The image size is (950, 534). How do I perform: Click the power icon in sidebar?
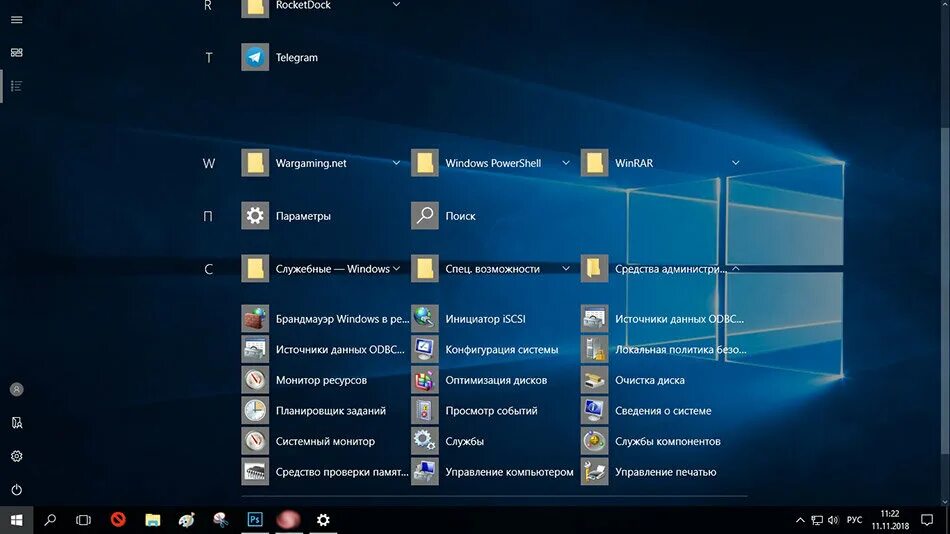16,489
